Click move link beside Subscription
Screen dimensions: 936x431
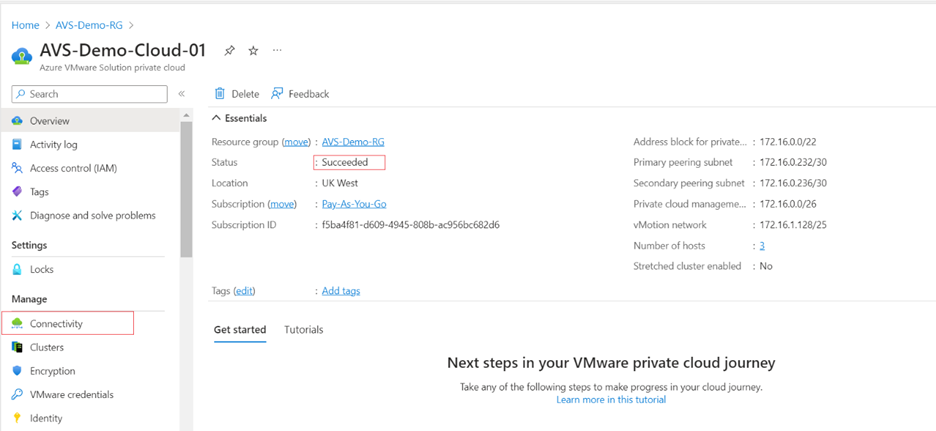click(282, 204)
